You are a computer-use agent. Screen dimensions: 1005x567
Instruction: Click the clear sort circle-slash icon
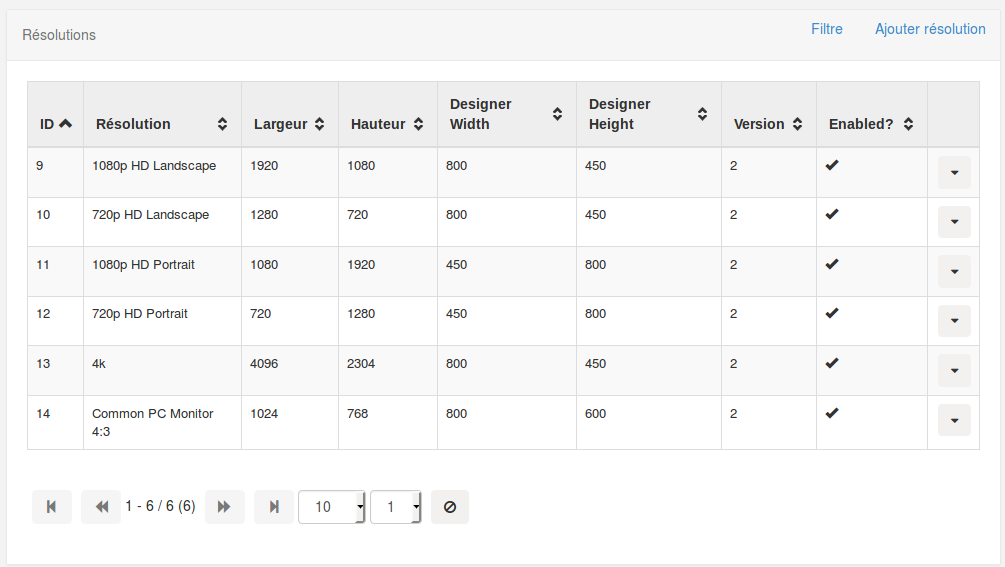point(449,507)
